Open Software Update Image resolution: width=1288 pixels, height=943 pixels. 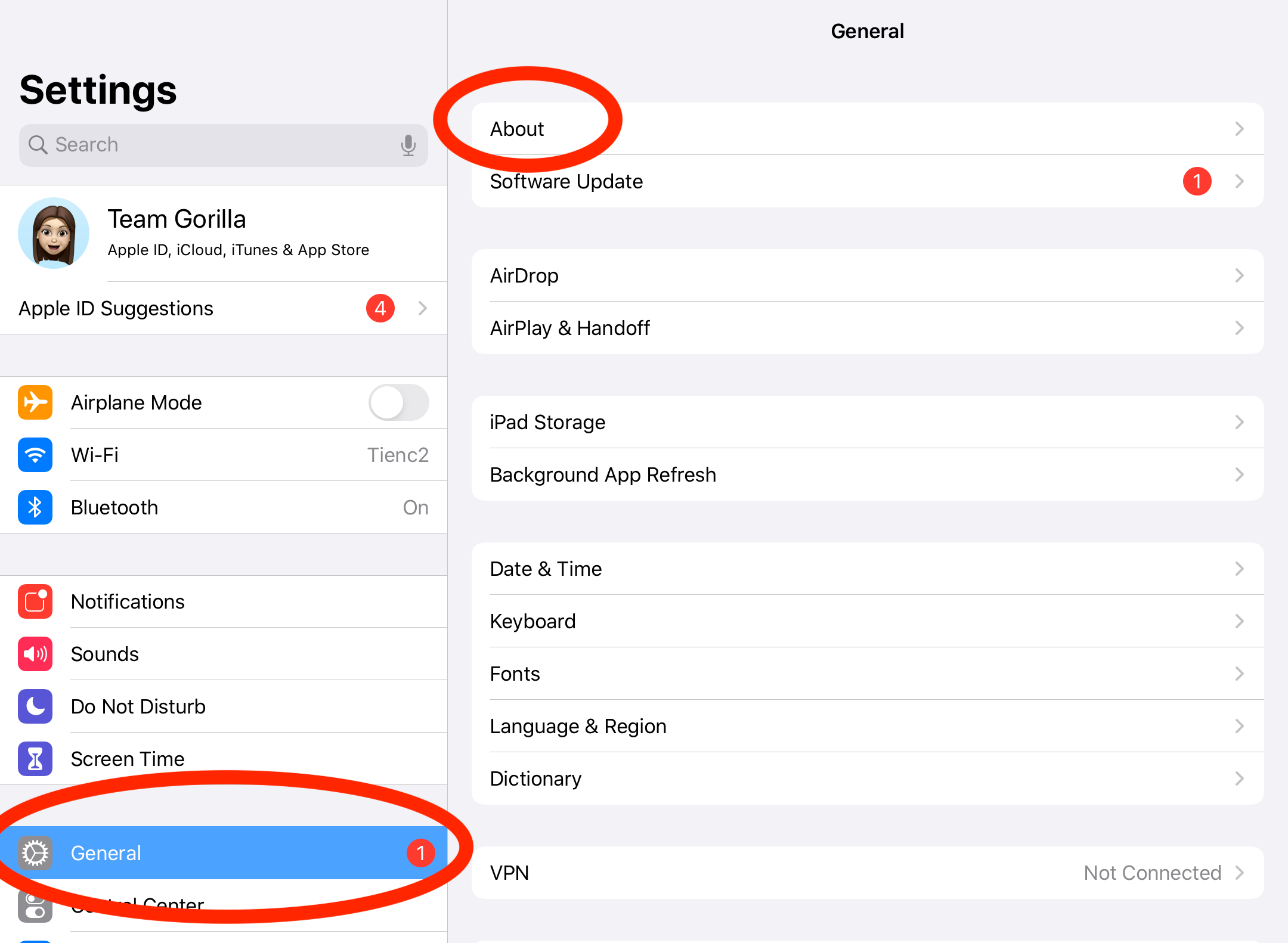tap(868, 181)
